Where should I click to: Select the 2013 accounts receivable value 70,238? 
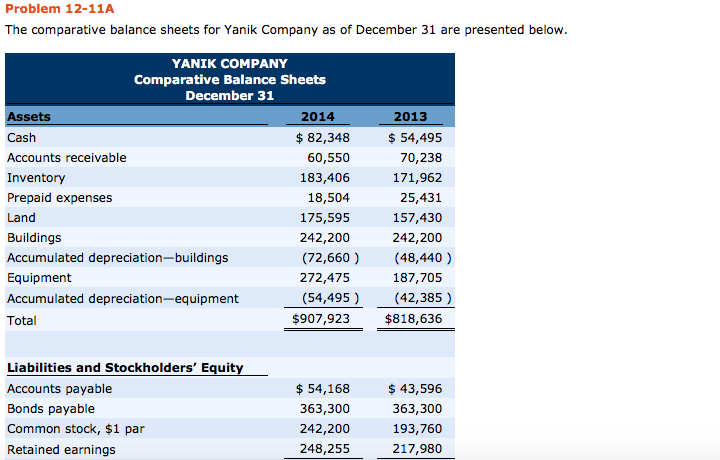coord(420,157)
